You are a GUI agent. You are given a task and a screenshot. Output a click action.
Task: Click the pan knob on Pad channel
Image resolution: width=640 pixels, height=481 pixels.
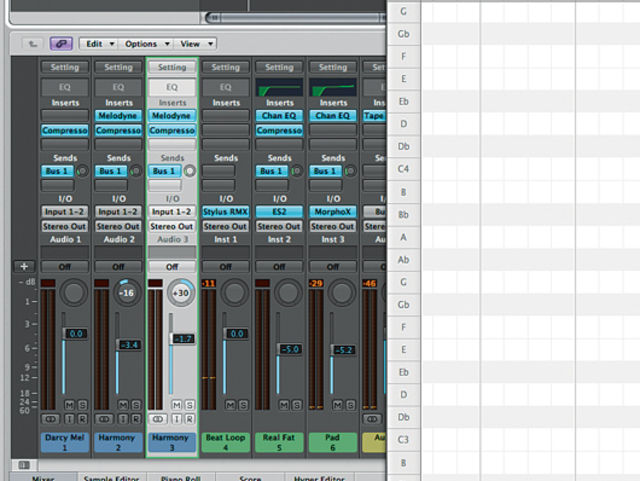click(x=342, y=293)
